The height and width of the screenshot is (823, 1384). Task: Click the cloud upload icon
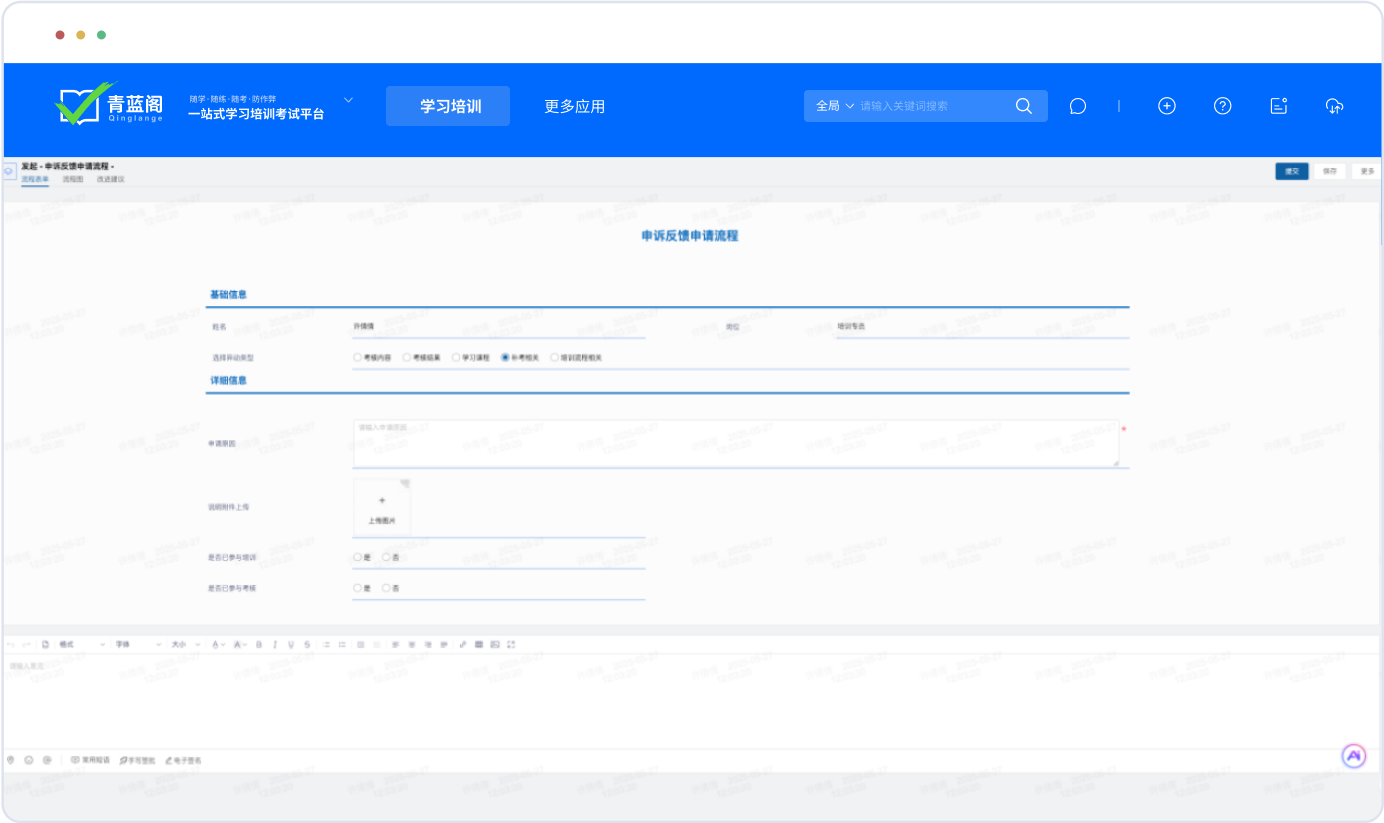pyautogui.click(x=1334, y=106)
